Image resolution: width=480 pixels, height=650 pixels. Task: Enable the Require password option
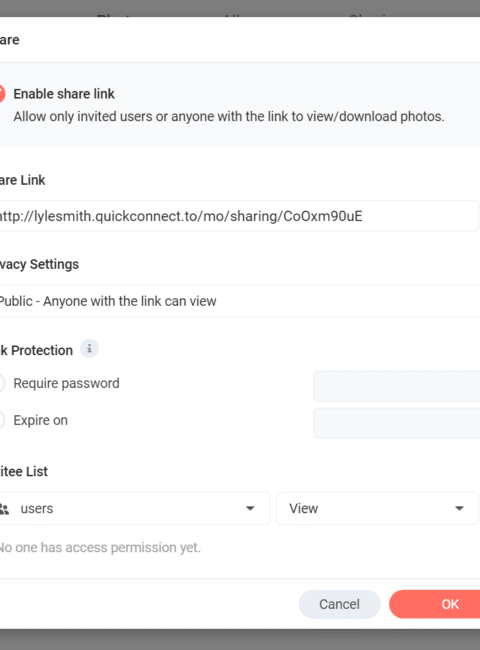(x=2, y=383)
